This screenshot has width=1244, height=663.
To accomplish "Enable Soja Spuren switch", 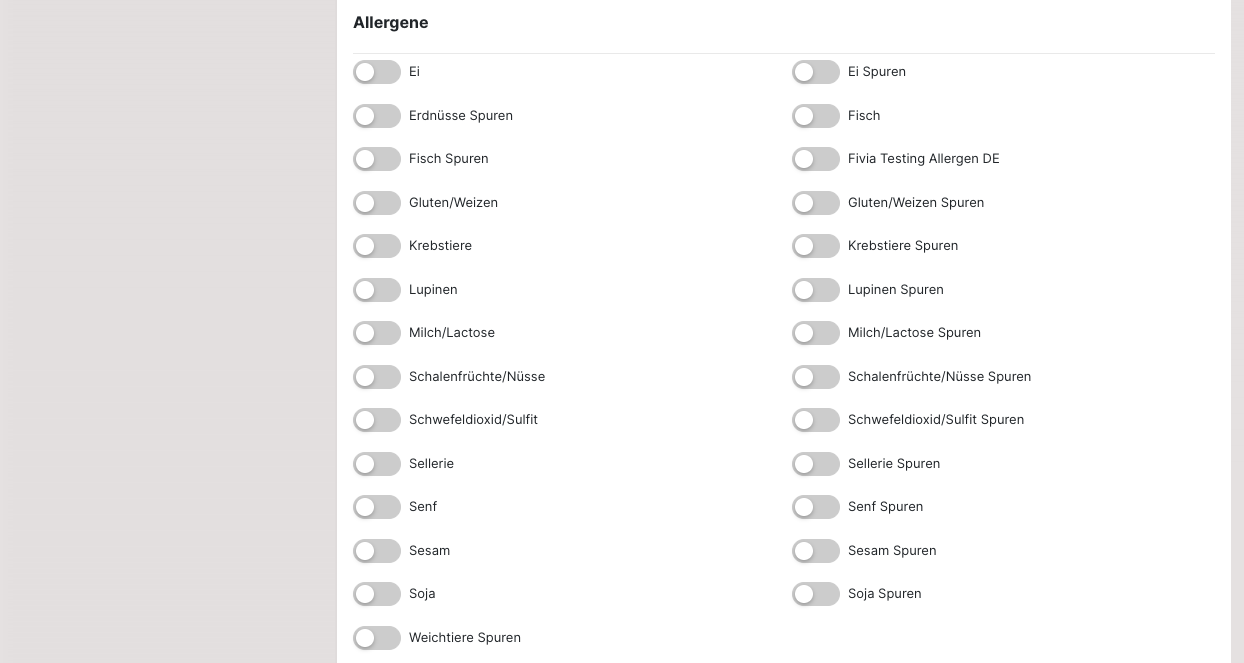I will tap(816, 594).
